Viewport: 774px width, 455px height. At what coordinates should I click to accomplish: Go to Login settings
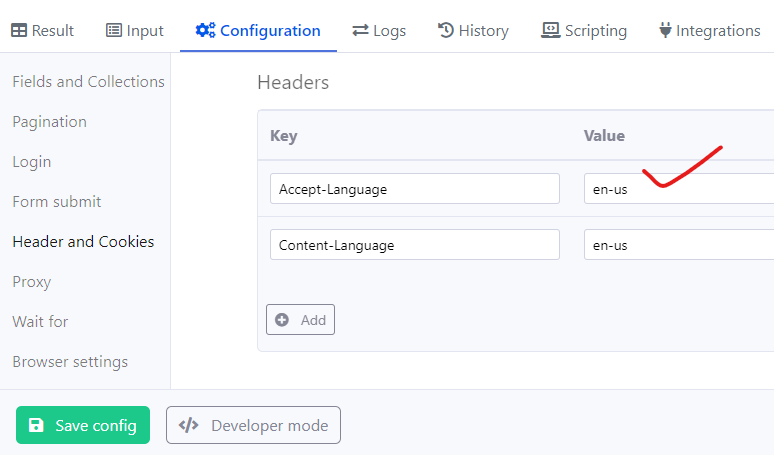[32, 162]
